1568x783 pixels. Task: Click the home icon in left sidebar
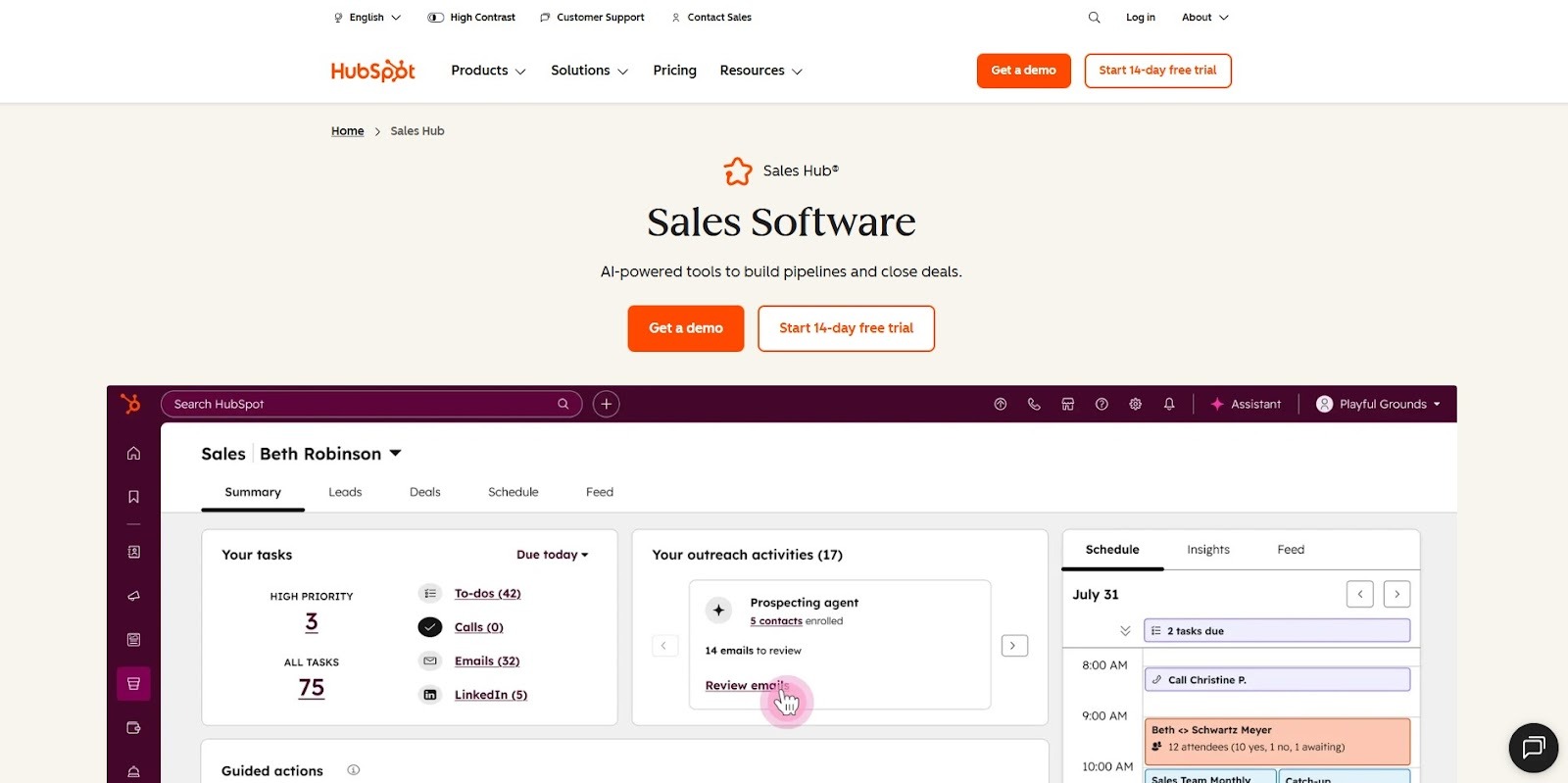coord(133,454)
